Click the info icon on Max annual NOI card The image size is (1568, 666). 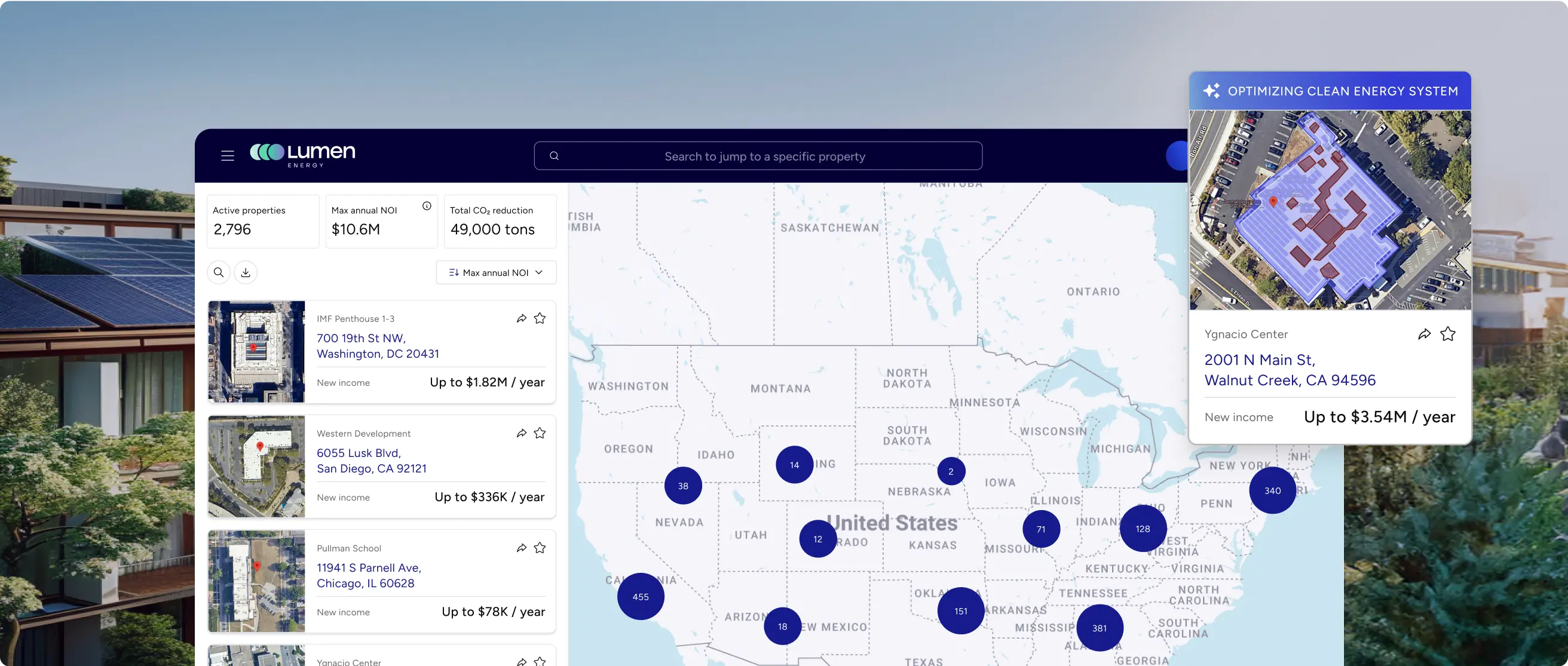426,205
